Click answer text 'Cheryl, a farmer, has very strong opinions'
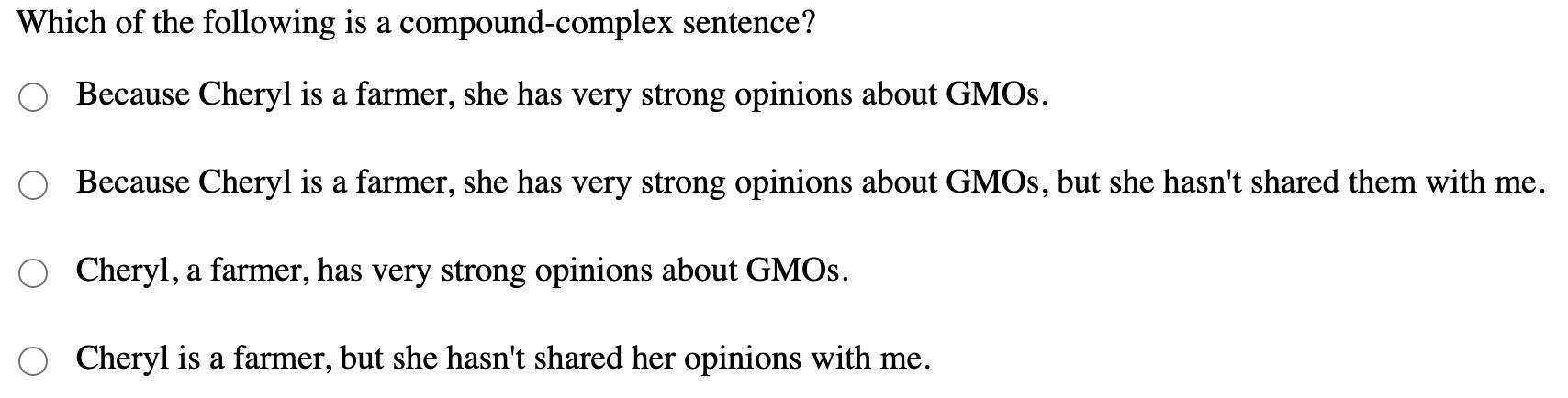Viewport: 1568px width, 398px height. pyautogui.click(x=462, y=271)
